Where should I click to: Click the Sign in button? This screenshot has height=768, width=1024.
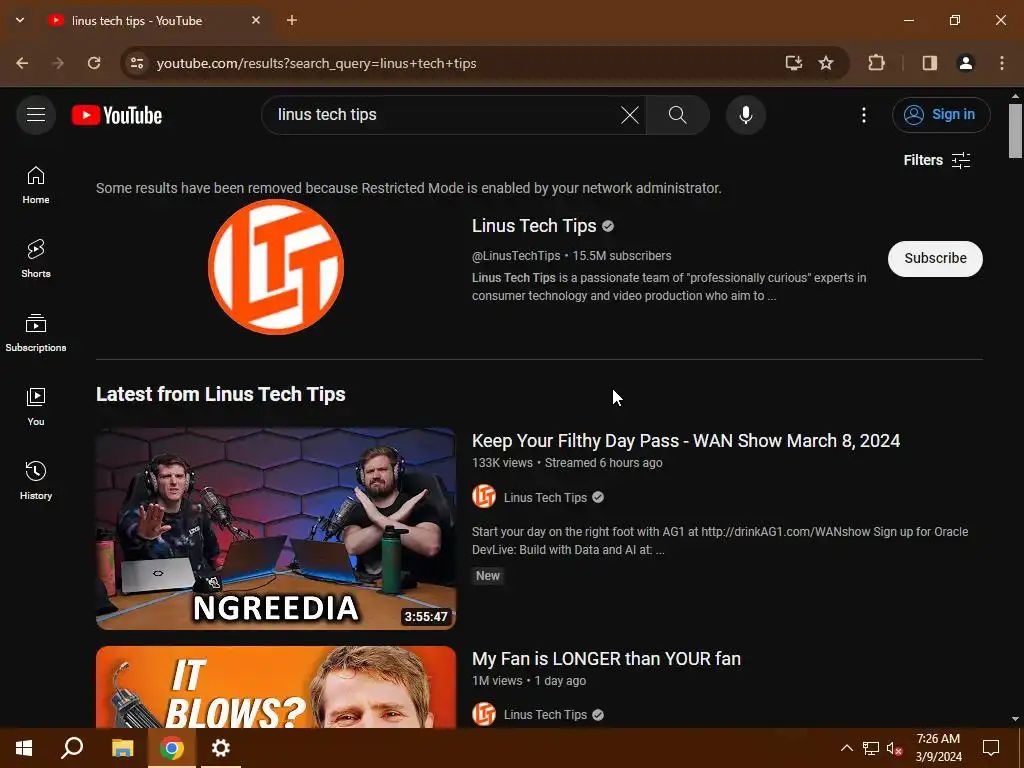click(941, 114)
